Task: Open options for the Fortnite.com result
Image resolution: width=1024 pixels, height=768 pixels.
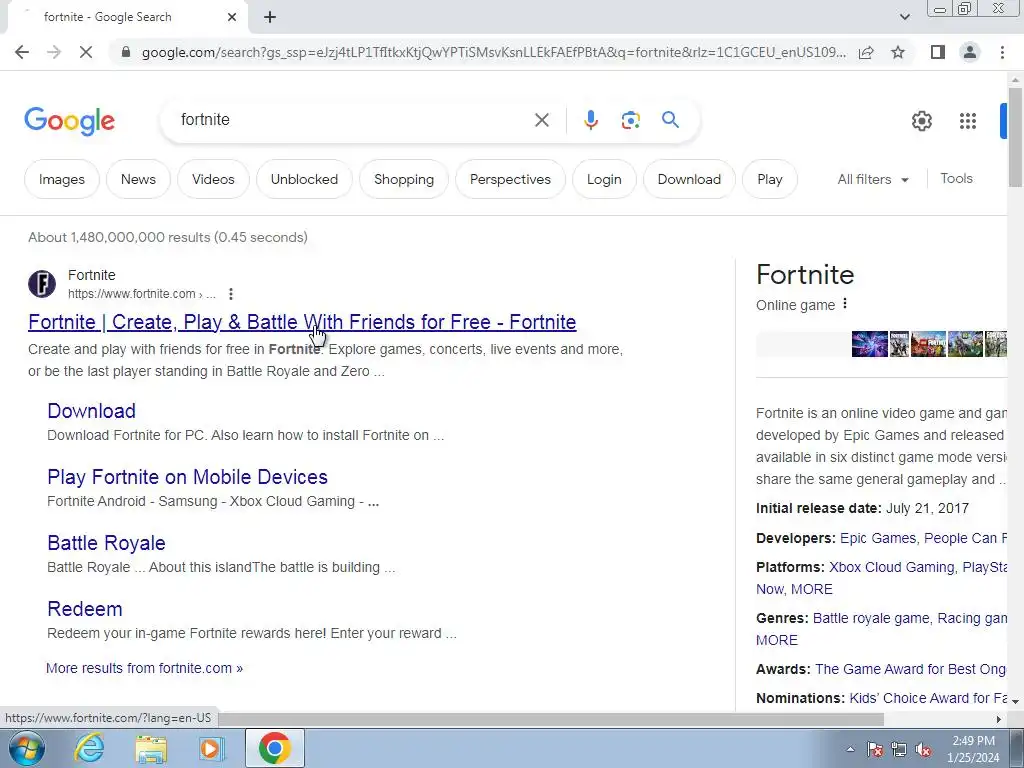Action: (x=231, y=294)
